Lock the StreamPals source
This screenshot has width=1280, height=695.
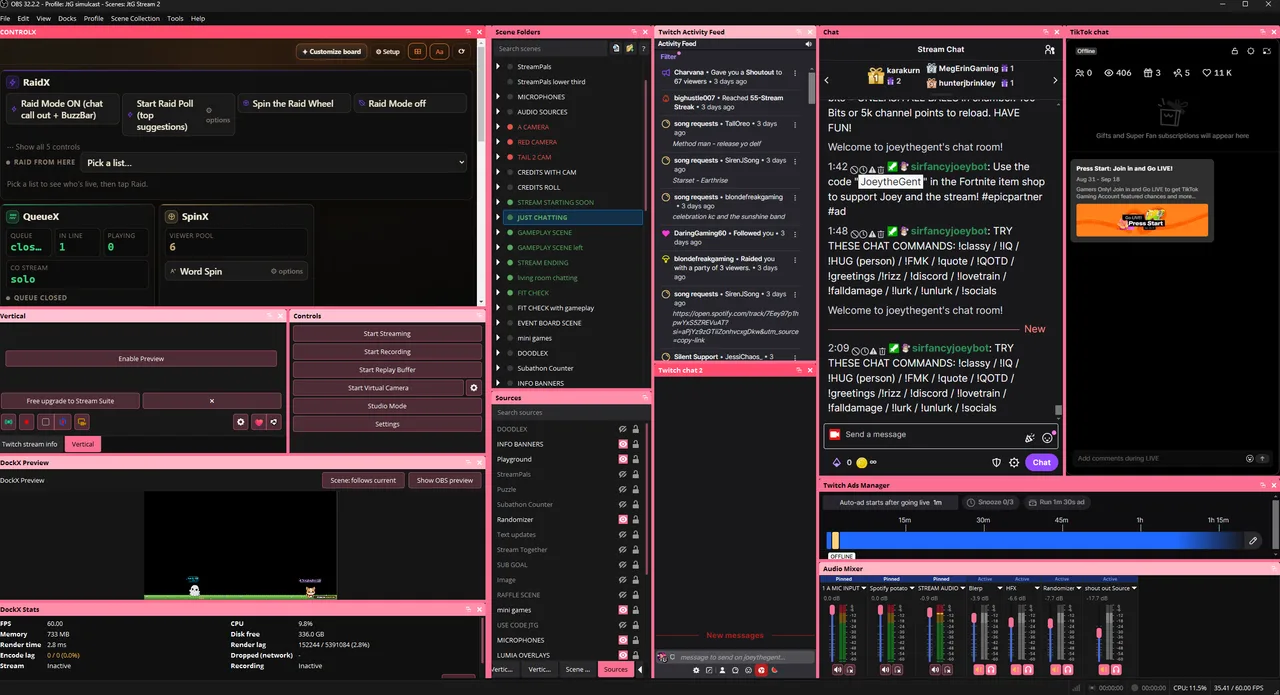(635, 474)
